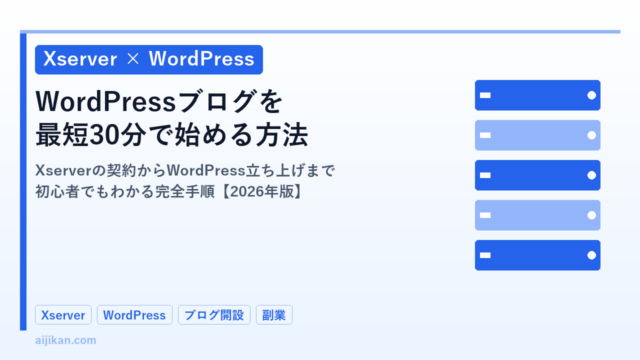Open the aijikan.com link
640x360 pixels.
point(66,340)
